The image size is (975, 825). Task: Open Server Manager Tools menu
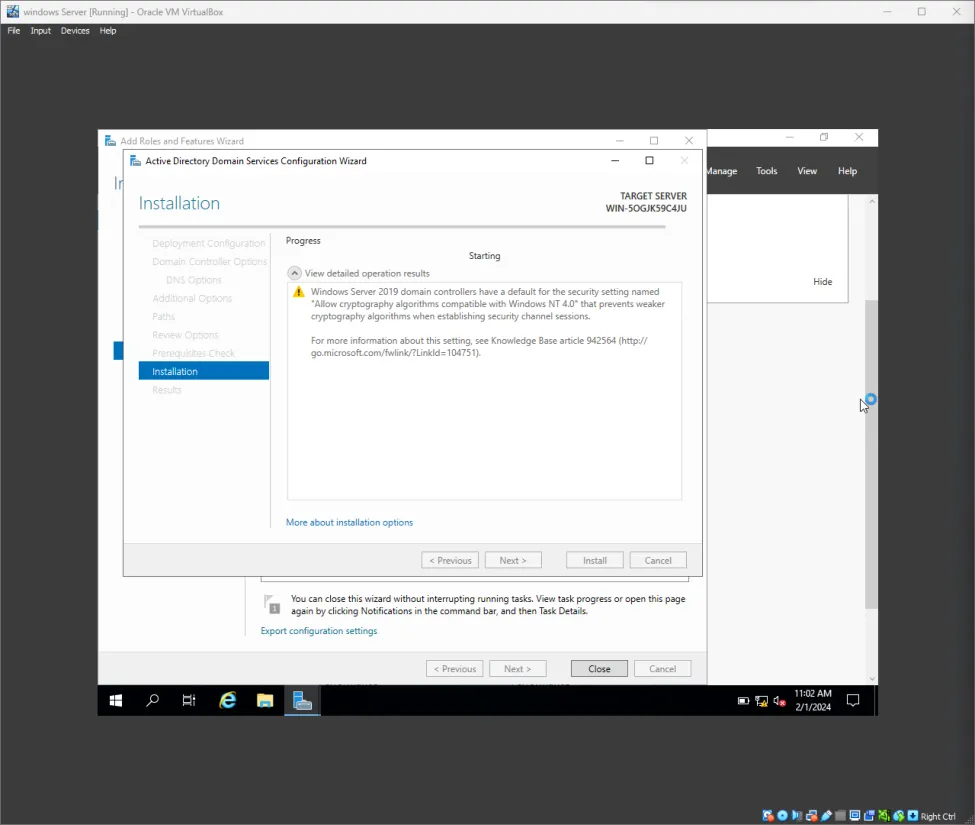pyautogui.click(x=767, y=171)
